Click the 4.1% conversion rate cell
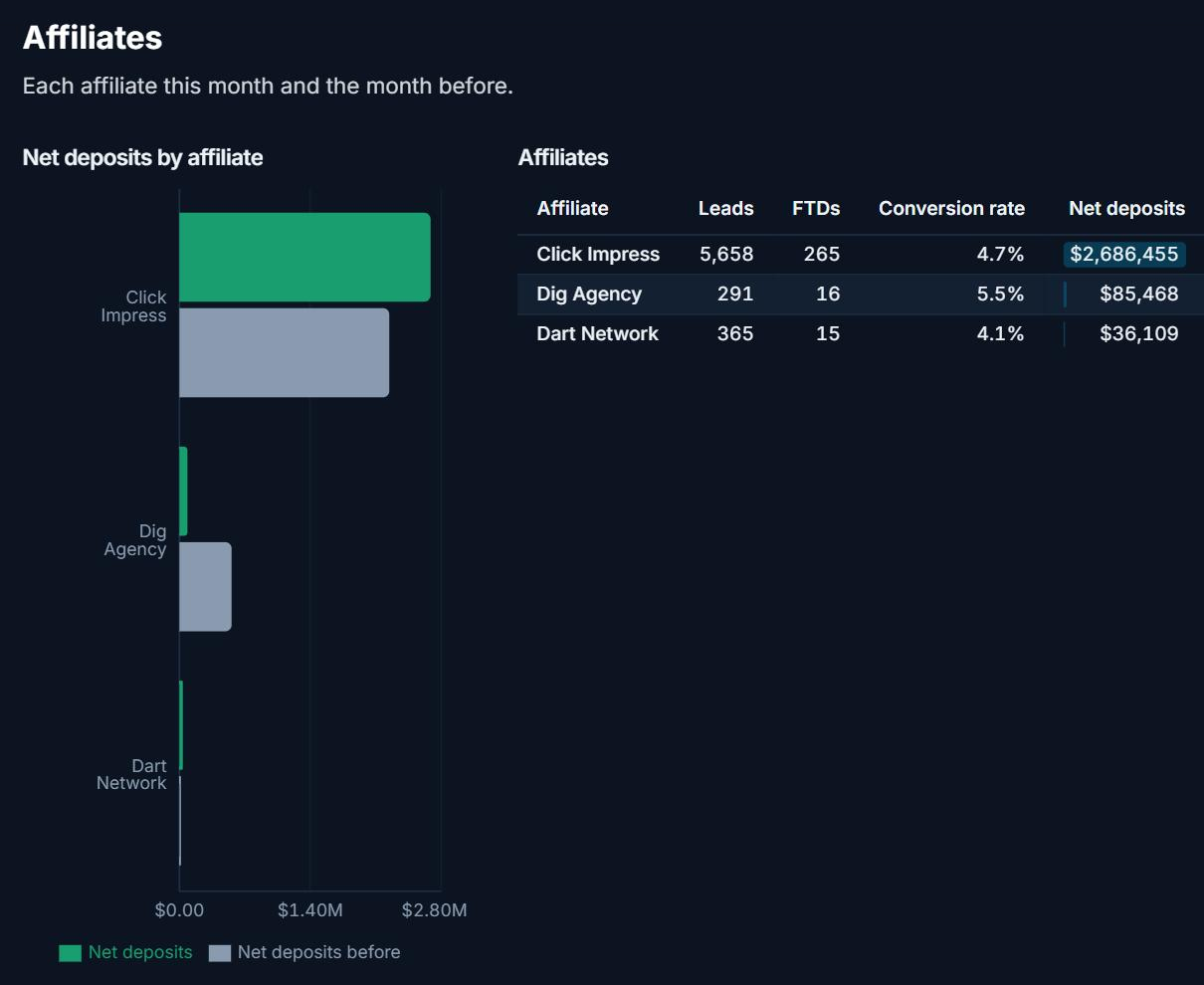 [x=1000, y=333]
